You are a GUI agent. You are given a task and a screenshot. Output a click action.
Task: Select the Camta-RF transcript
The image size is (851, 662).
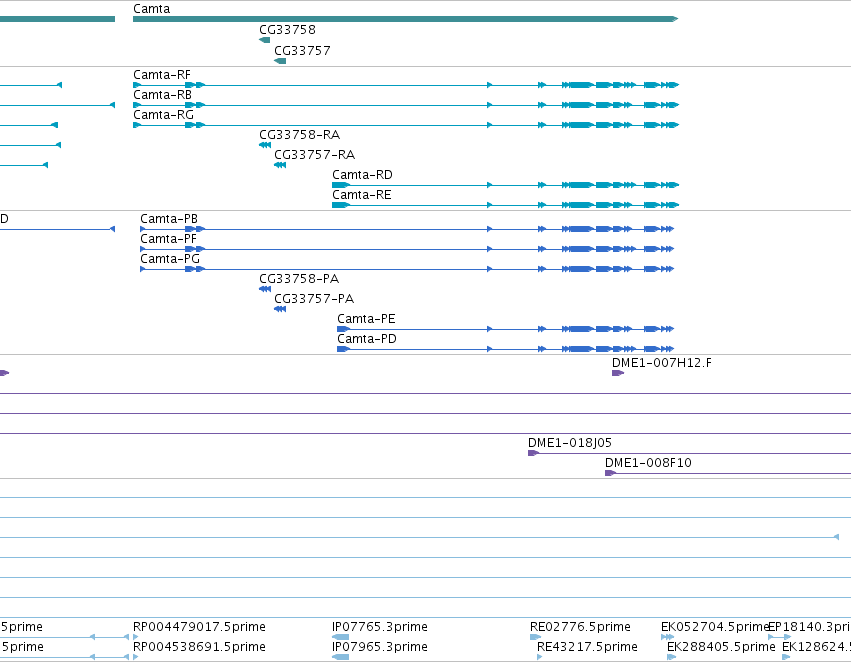tap(406, 85)
